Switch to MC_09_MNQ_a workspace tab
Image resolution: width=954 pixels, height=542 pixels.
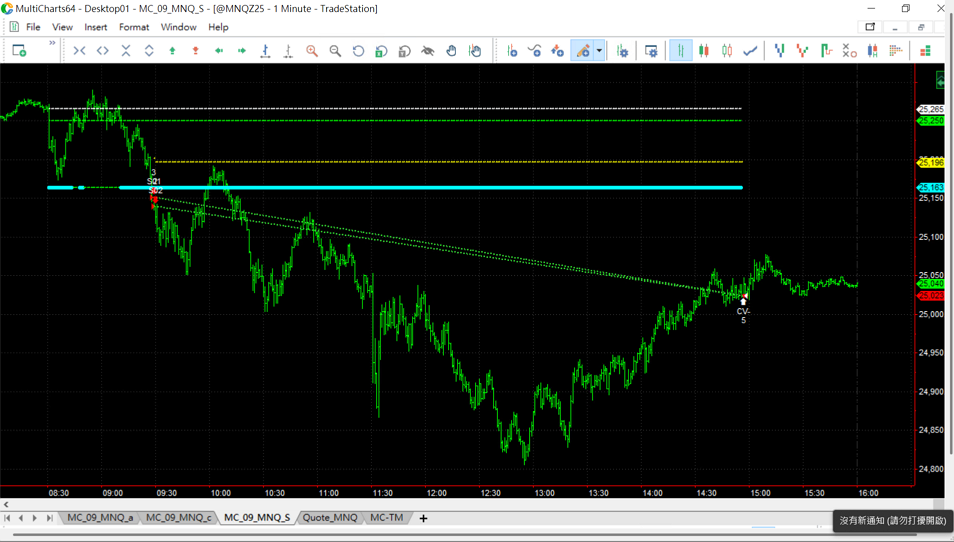click(100, 518)
